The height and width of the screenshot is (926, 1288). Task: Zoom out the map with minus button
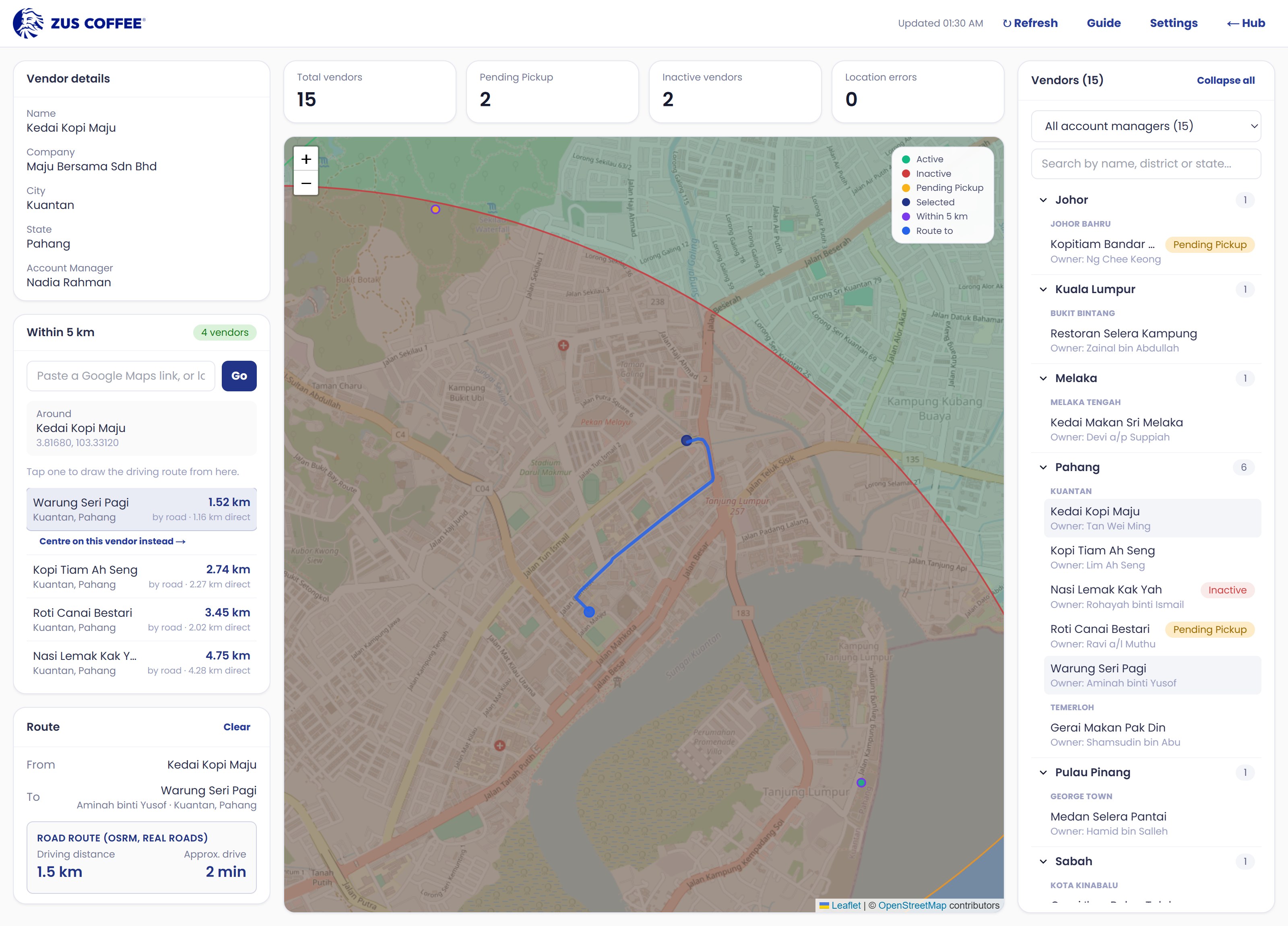pos(306,183)
